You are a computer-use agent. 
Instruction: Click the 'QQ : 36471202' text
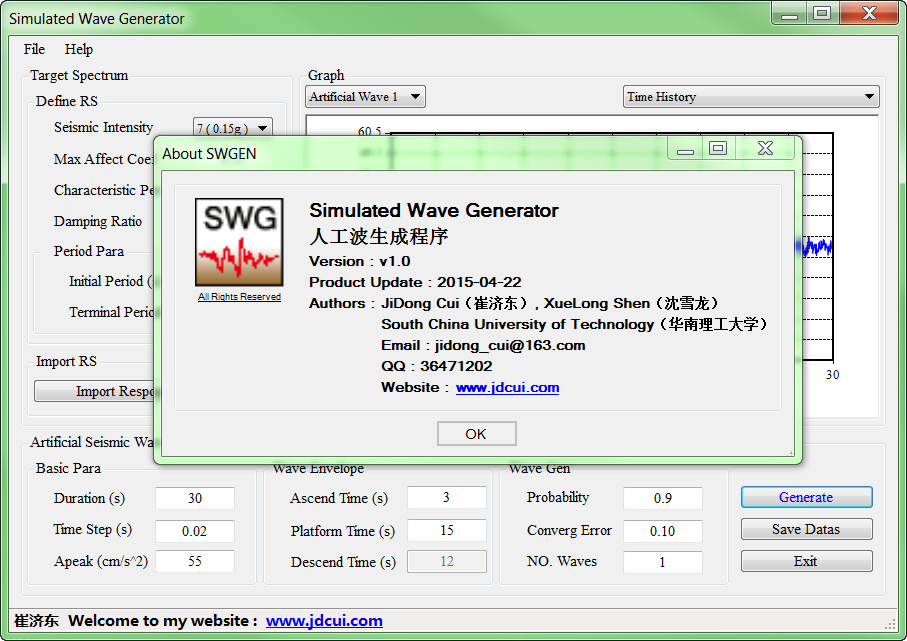(437, 366)
